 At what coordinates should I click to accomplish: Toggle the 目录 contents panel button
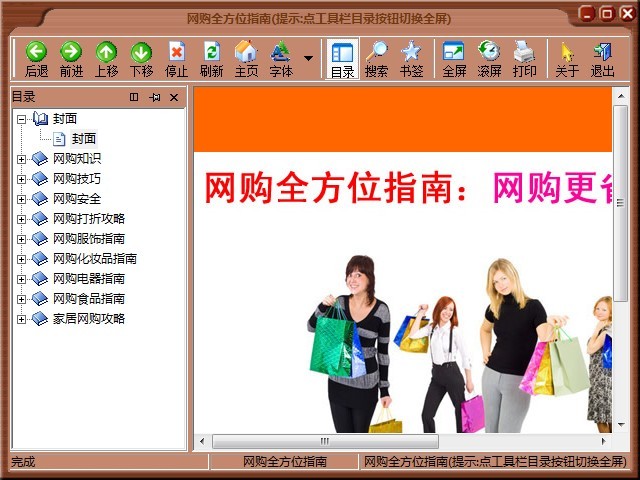click(x=342, y=59)
